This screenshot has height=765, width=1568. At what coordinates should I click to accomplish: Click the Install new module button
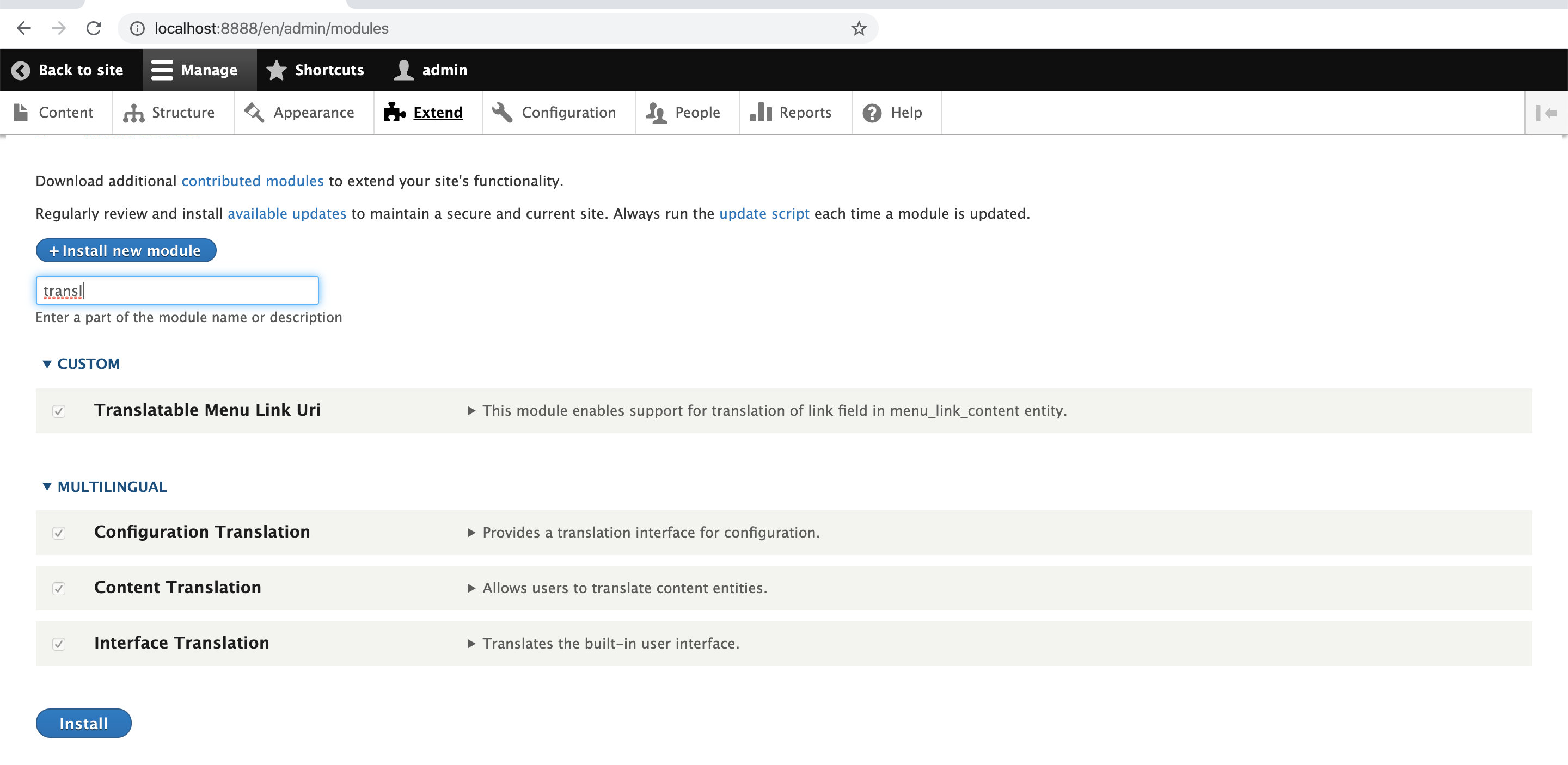(x=125, y=250)
